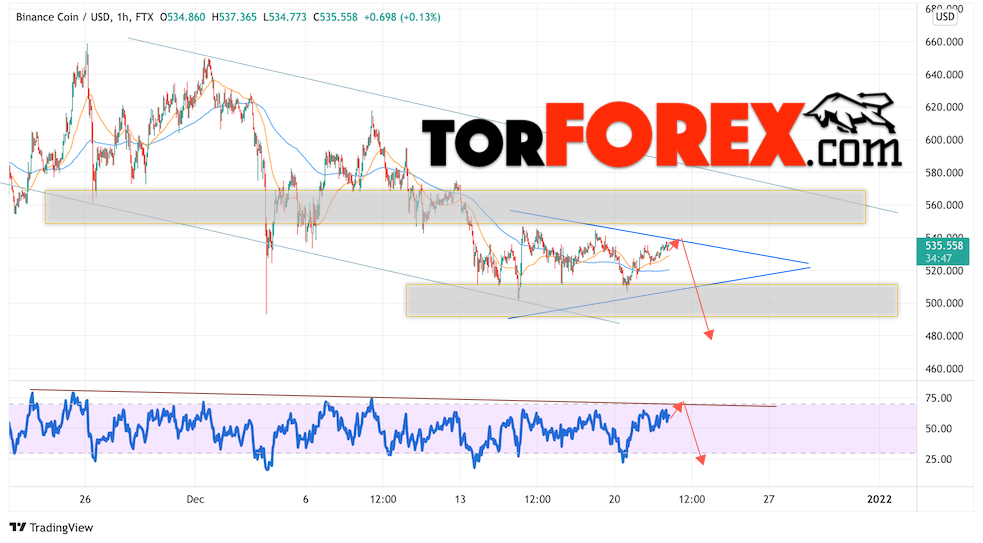The height and width of the screenshot is (543, 983).
Task: Click the RSI 75.00 level label
Action: click(938, 398)
